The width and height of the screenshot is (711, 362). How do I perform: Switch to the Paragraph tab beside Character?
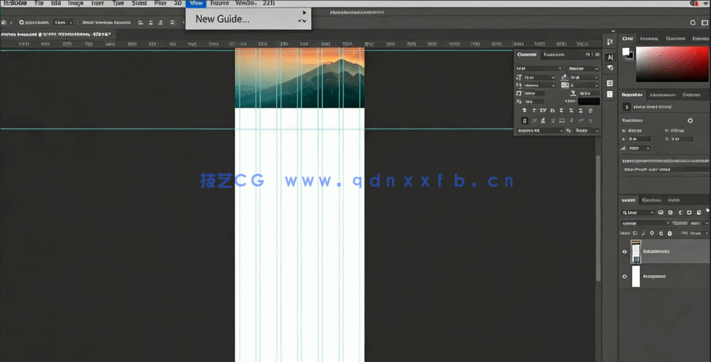coord(554,54)
